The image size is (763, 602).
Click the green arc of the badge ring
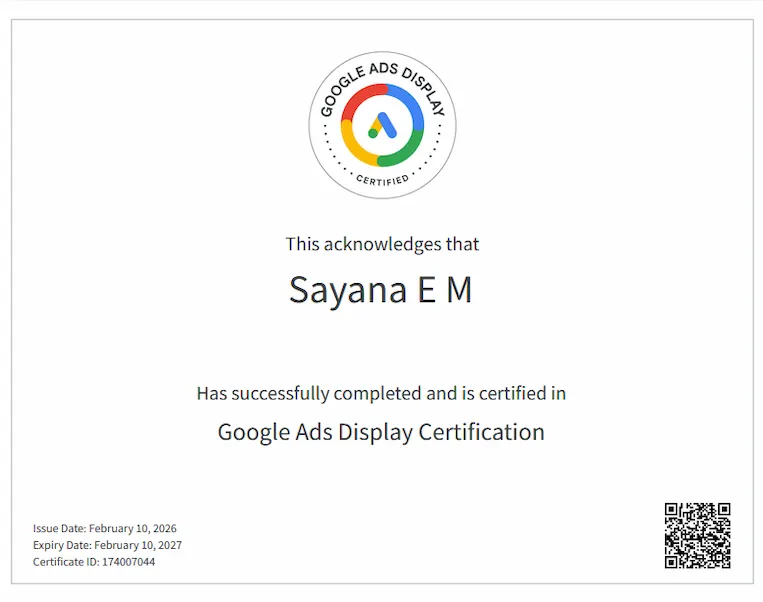click(x=405, y=152)
